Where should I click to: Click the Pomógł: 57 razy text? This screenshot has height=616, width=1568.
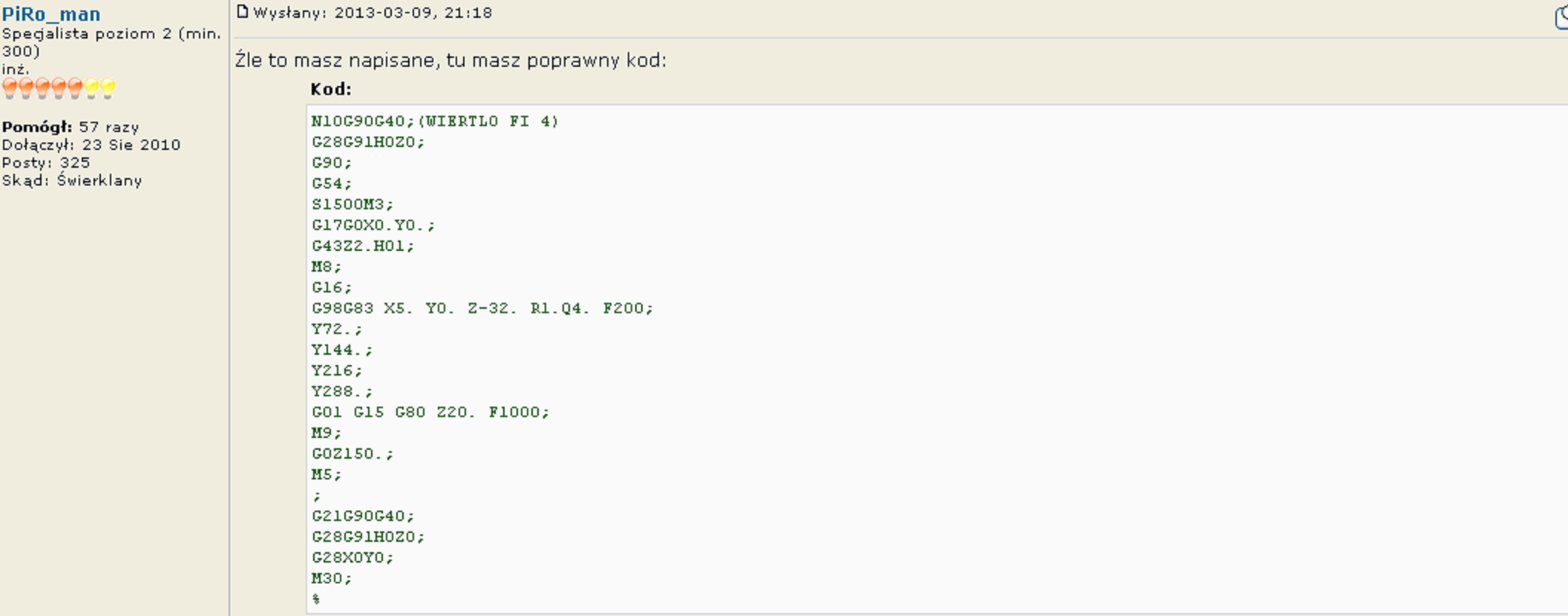tap(70, 127)
